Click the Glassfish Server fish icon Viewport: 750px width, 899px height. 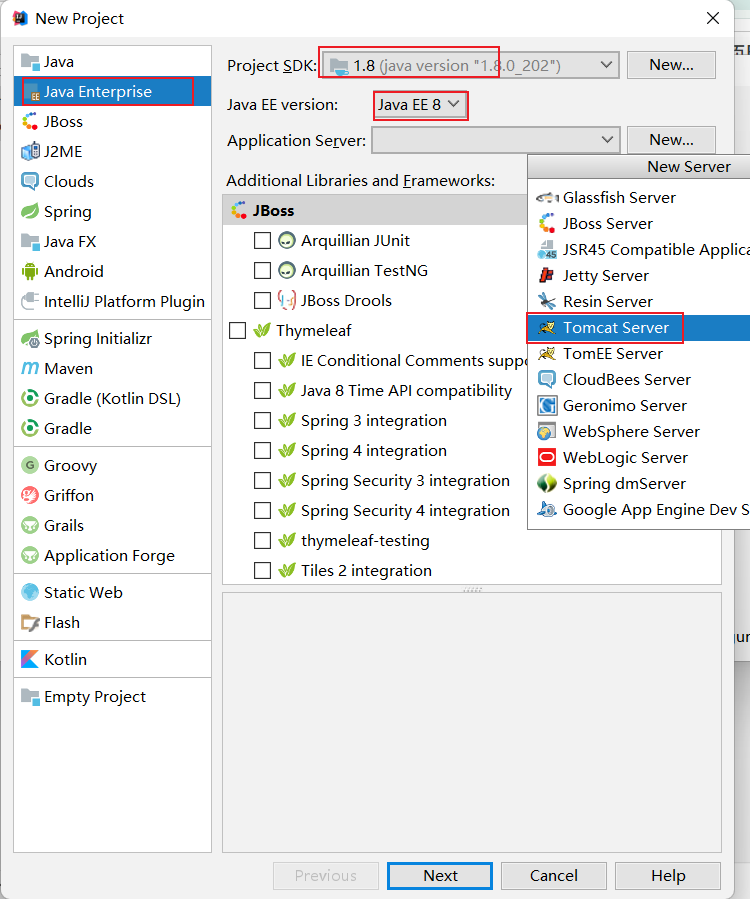click(547, 198)
